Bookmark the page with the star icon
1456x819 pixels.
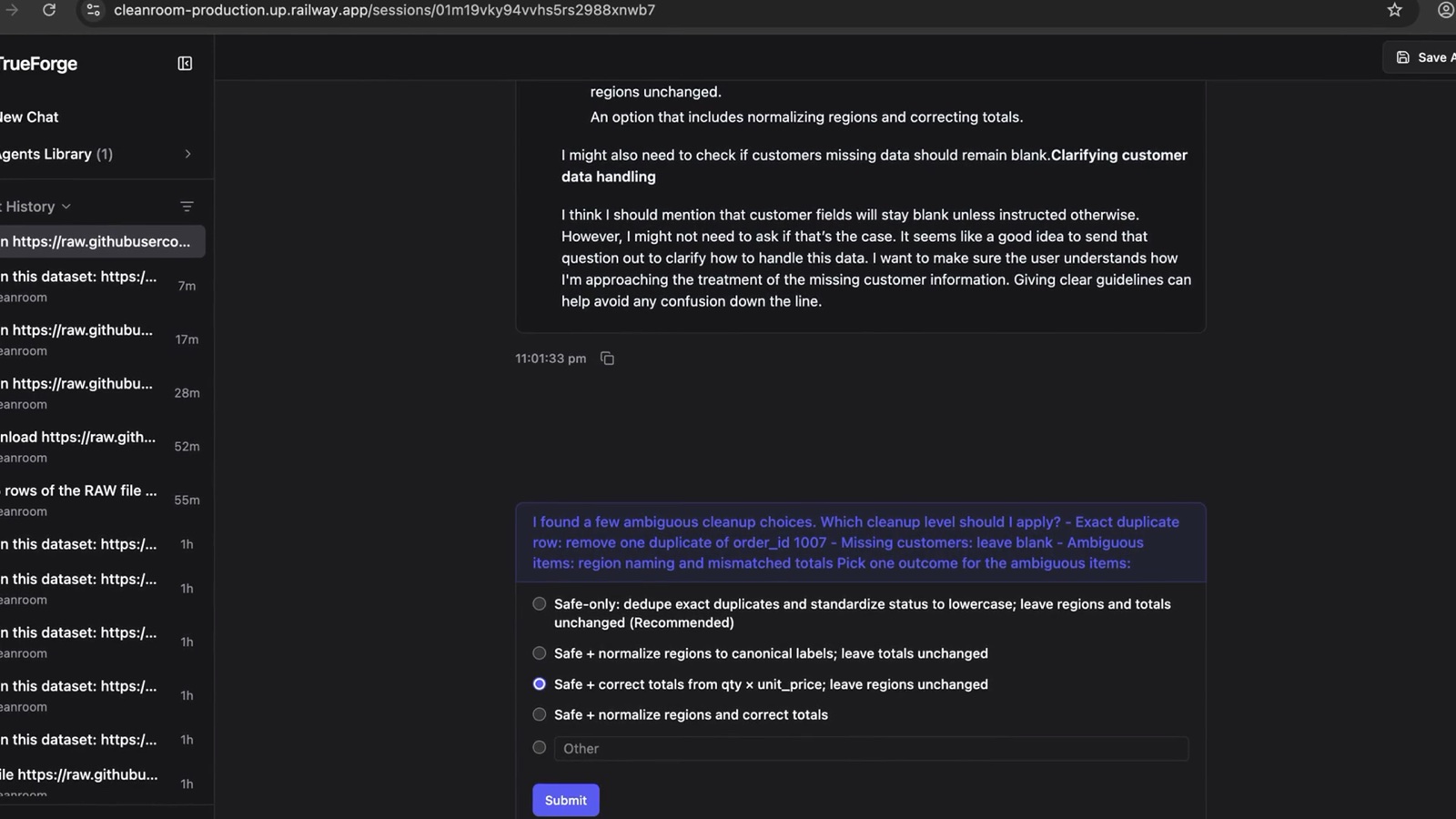click(1394, 10)
